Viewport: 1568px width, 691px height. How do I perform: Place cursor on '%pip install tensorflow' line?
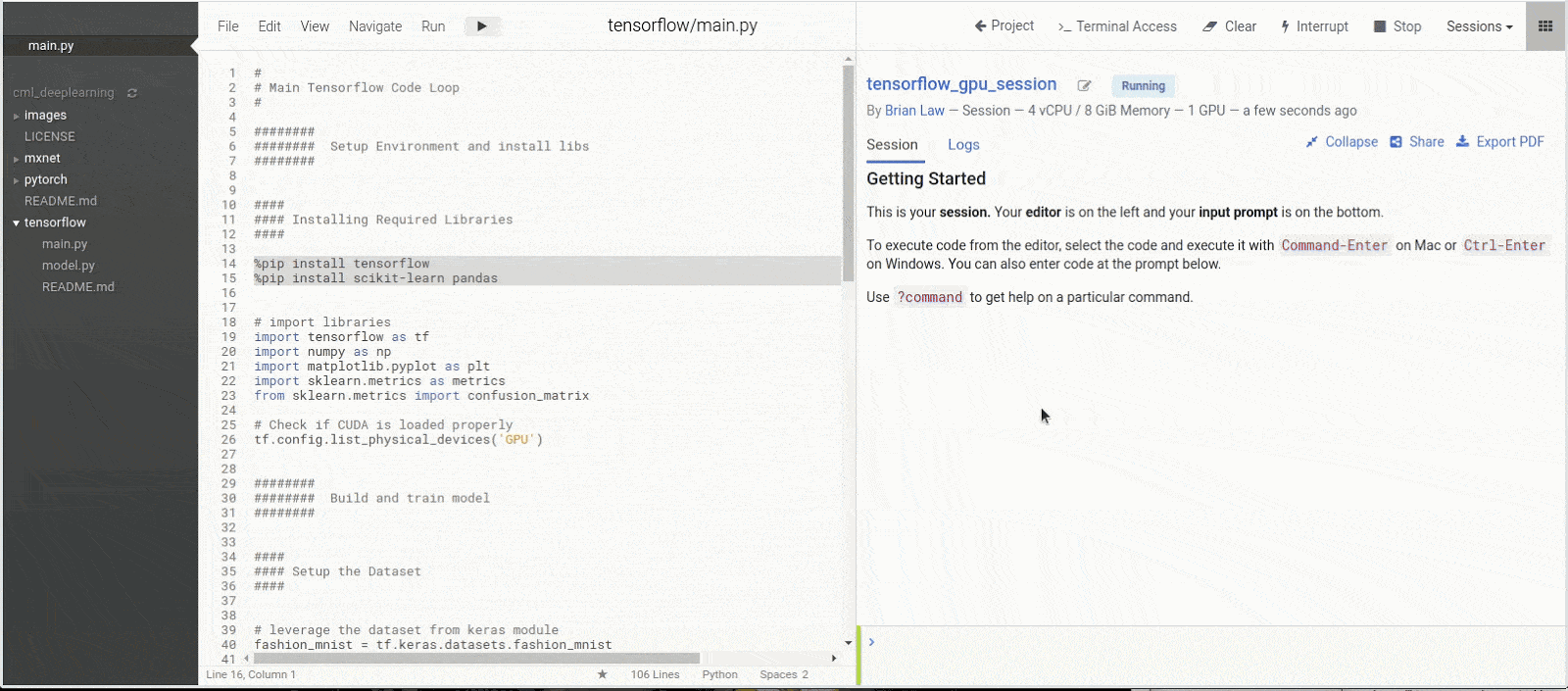click(x=342, y=264)
